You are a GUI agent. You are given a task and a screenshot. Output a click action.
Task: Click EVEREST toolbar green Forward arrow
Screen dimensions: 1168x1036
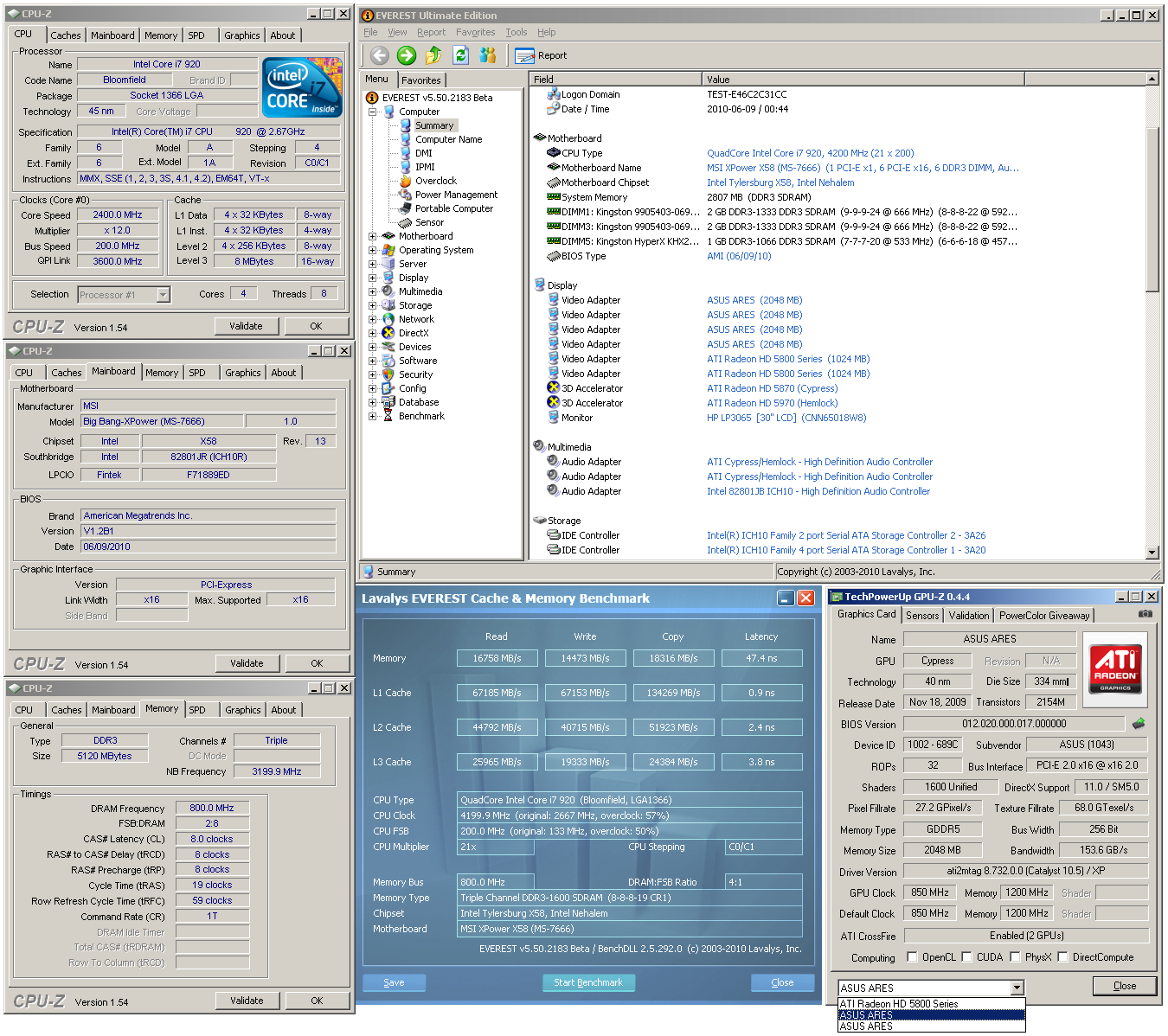(x=407, y=55)
